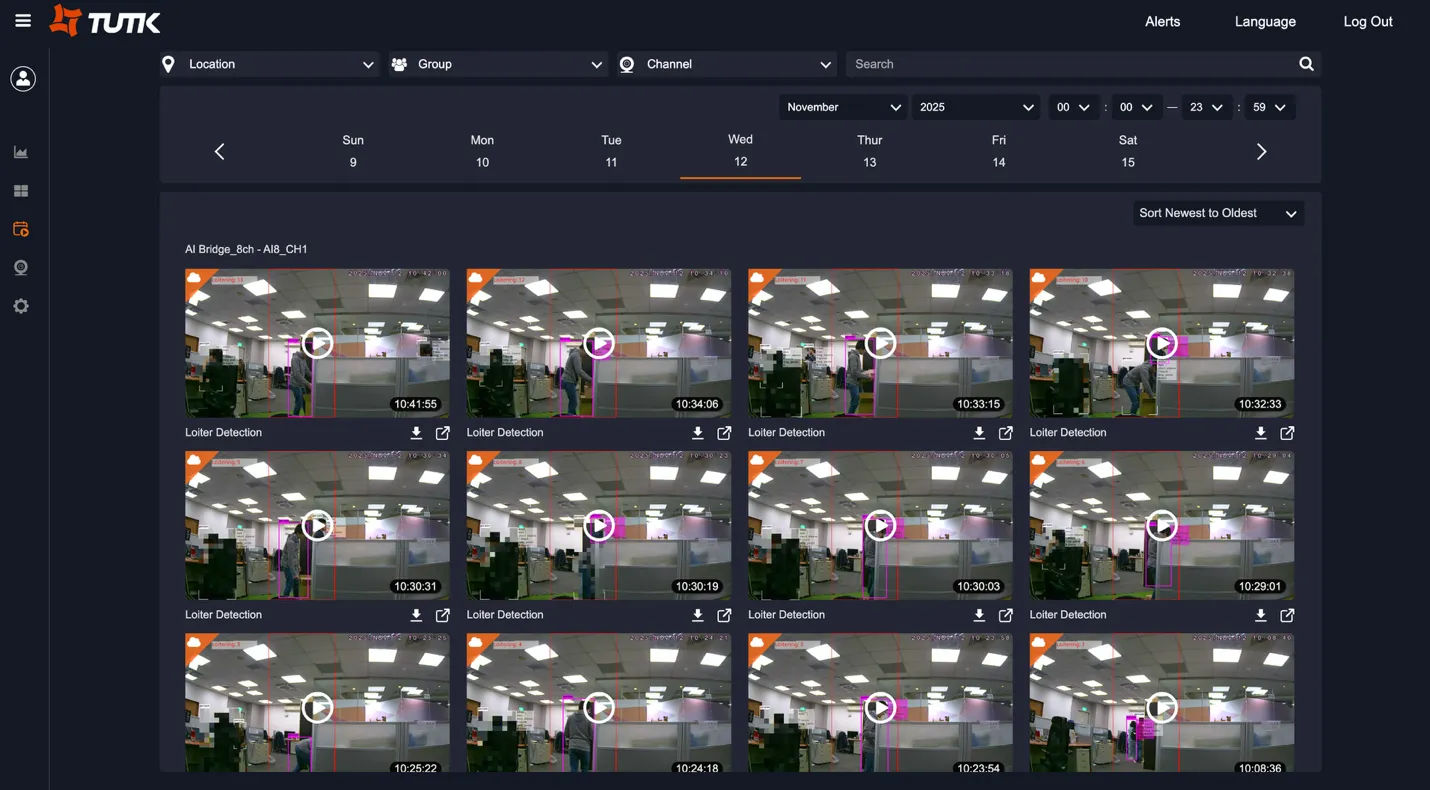
Task: Open the settings gear icon in sidebar
Action: [20, 305]
